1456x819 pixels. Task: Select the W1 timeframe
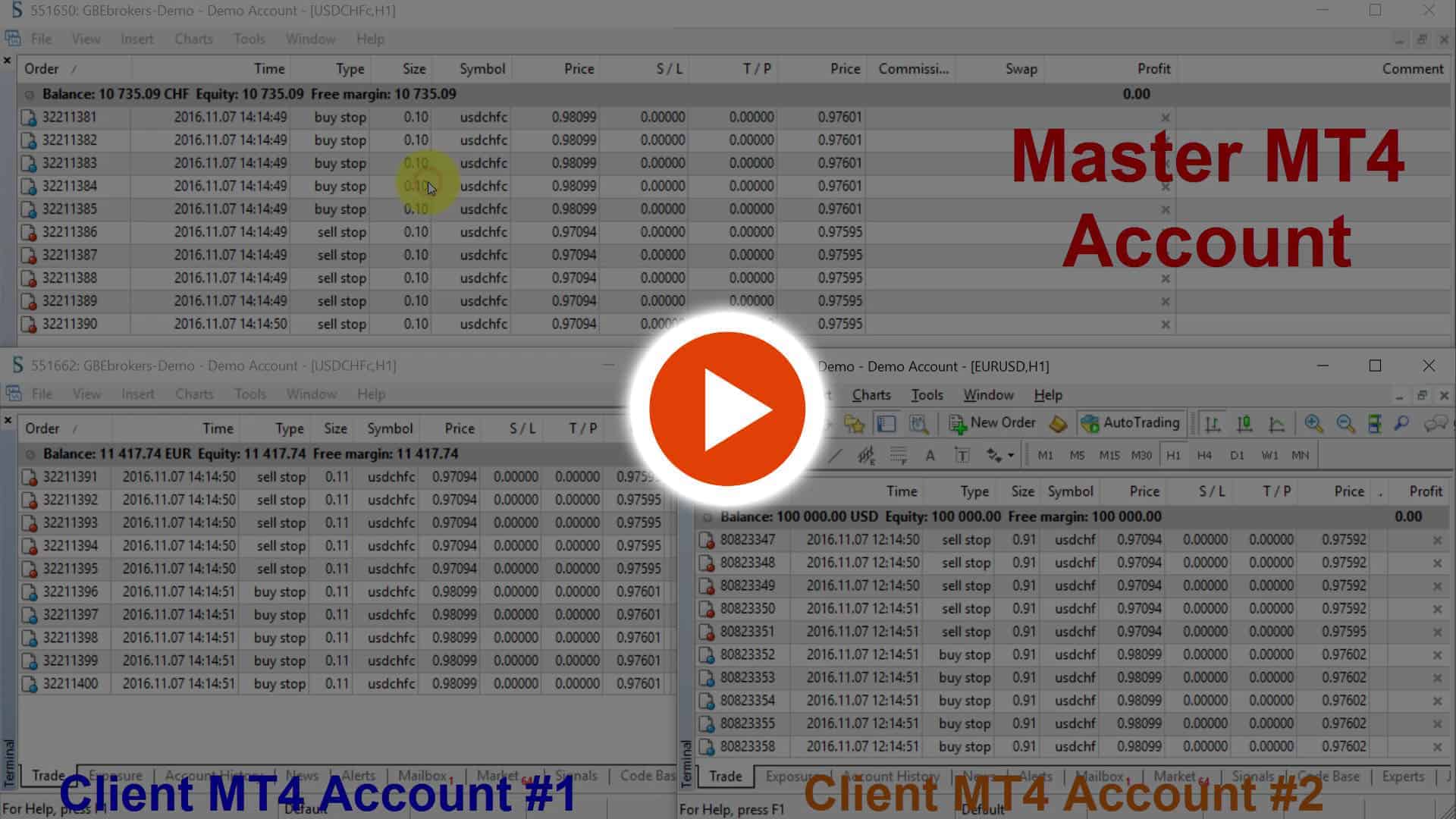point(1269,455)
